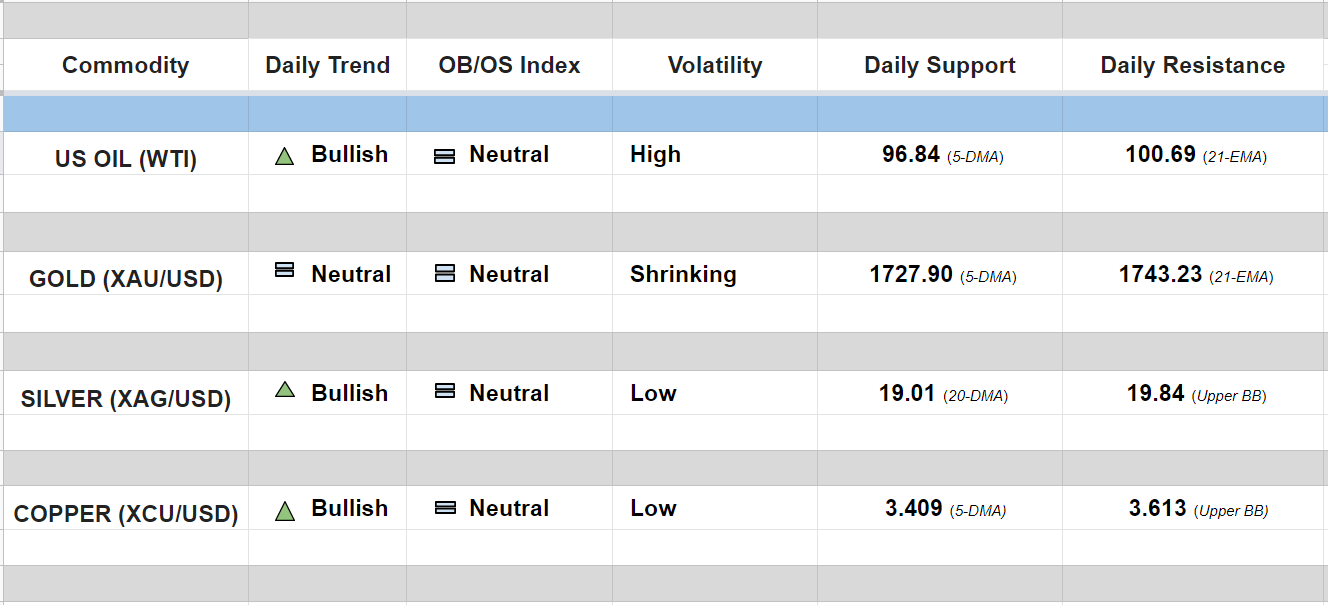Screen dimensions: 1328x605
Task: Click the neutral OB/OS icon for Silver
Action: (x=445, y=391)
